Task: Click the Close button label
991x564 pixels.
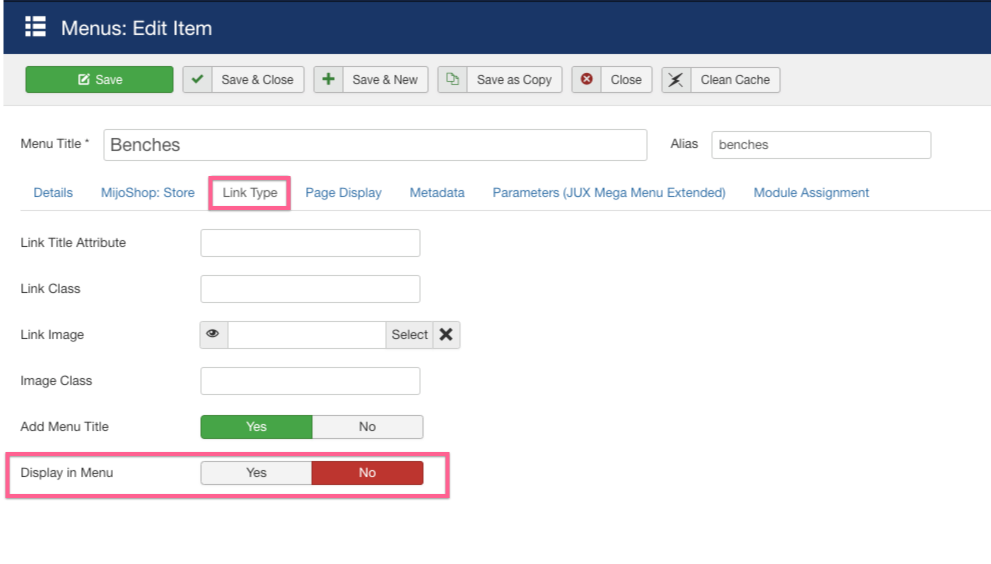Action: coord(626,80)
